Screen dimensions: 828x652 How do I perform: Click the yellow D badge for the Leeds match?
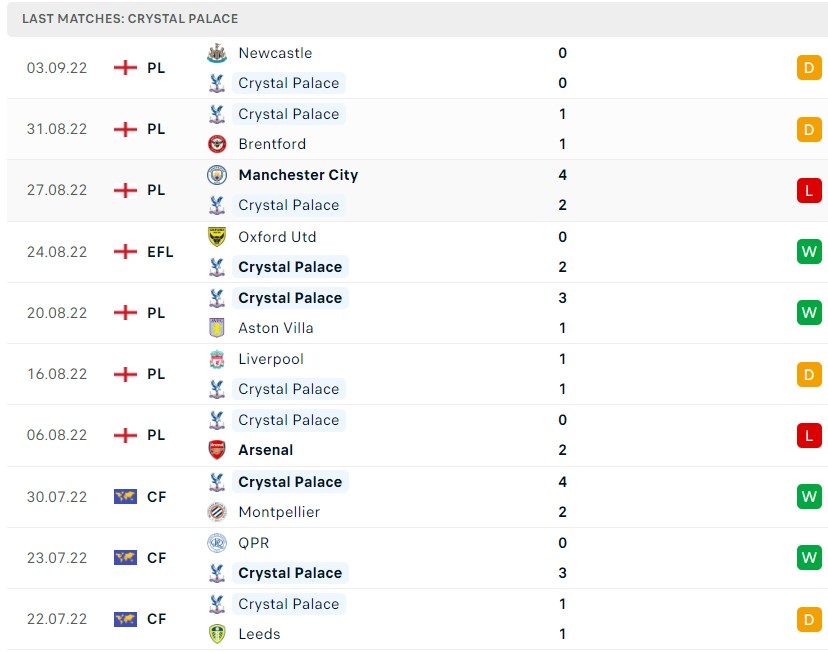809,619
